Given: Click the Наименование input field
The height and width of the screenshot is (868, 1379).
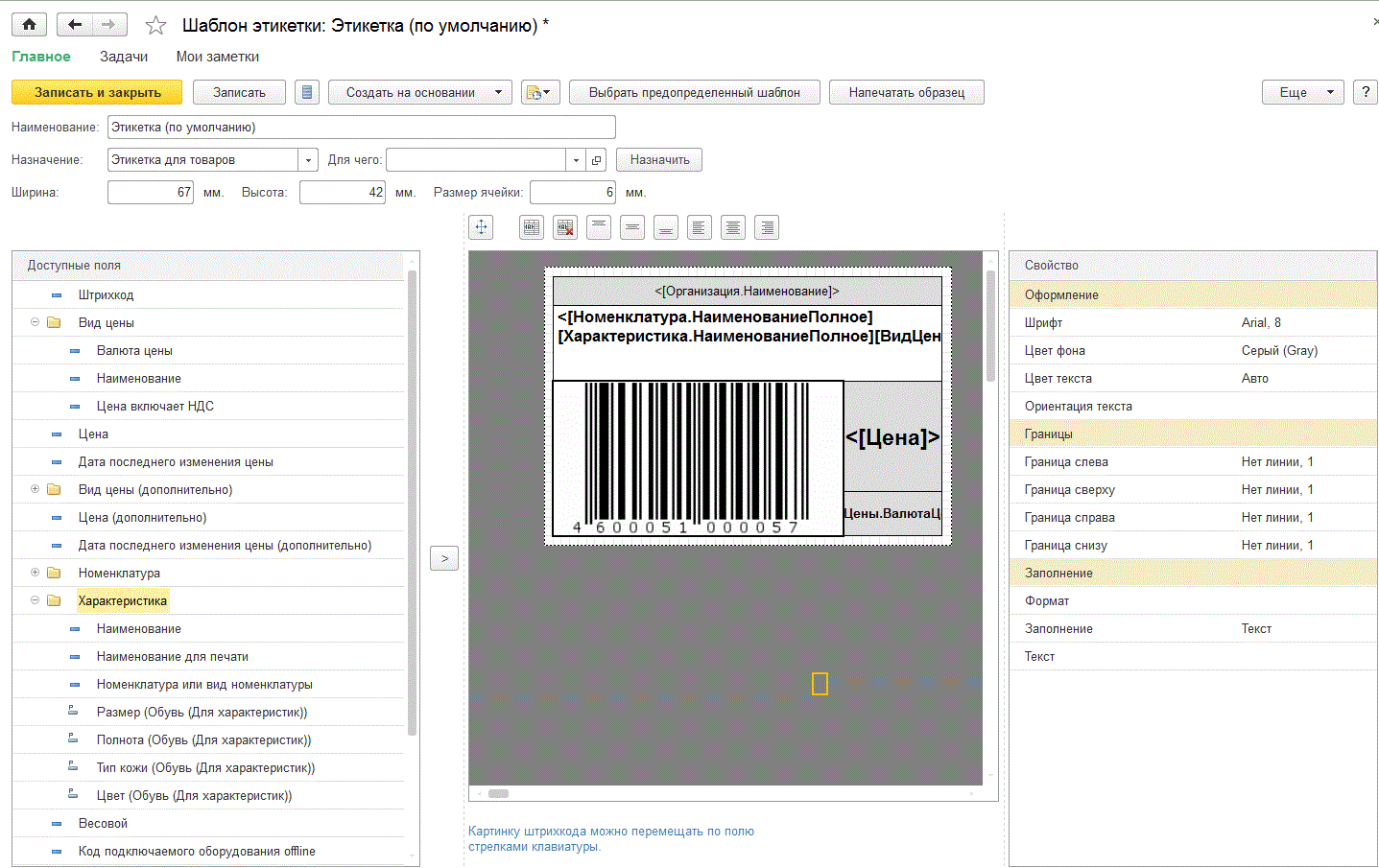Looking at the screenshot, I should click(x=362, y=128).
